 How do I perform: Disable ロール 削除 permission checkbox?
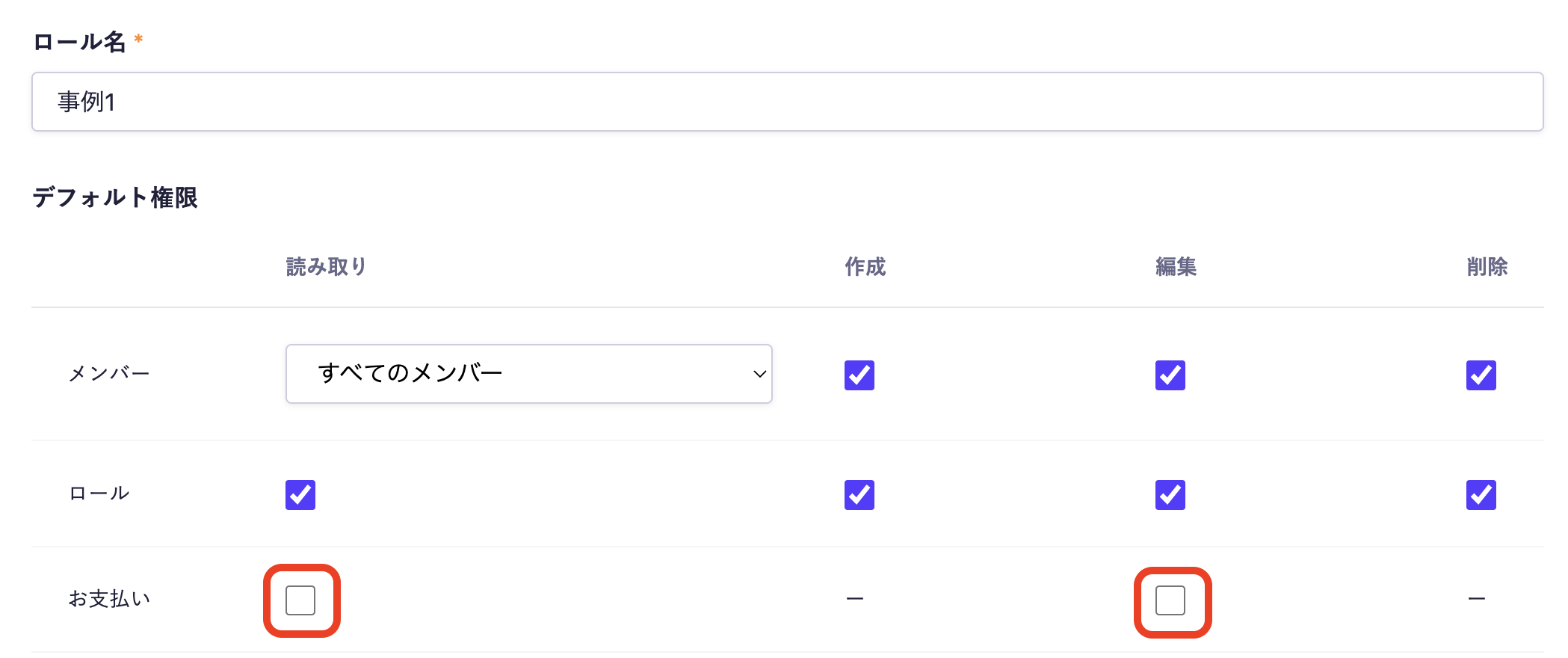point(1481,495)
